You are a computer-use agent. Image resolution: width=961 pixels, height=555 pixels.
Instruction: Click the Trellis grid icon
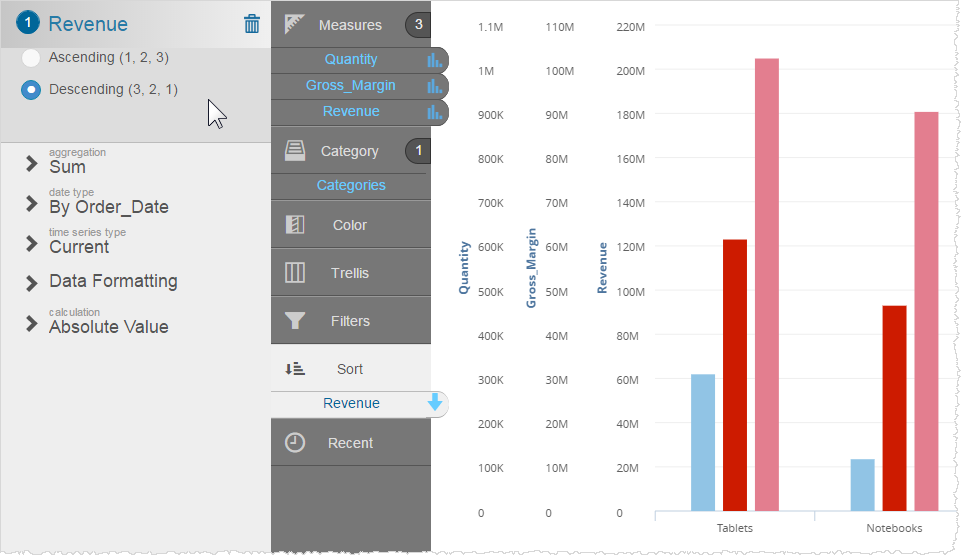coord(295,273)
